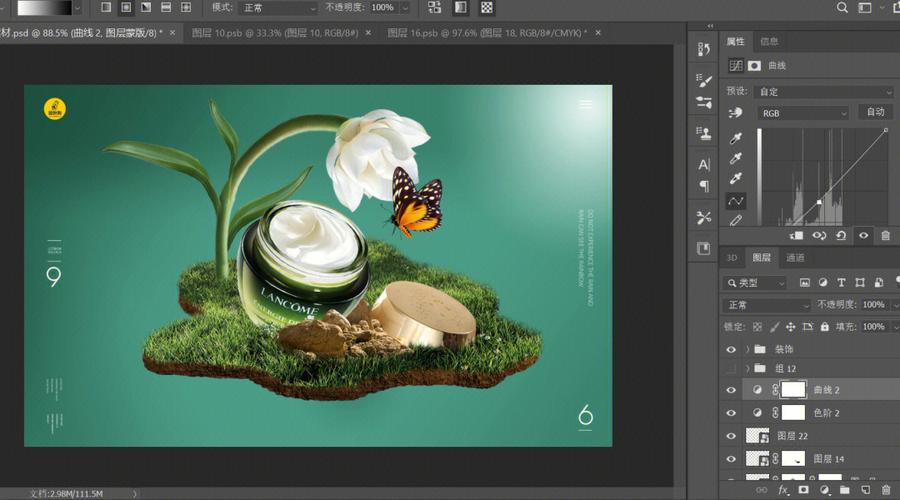Close the 图层 10.psb document tab
The width and height of the screenshot is (900, 500).
(x=368, y=33)
